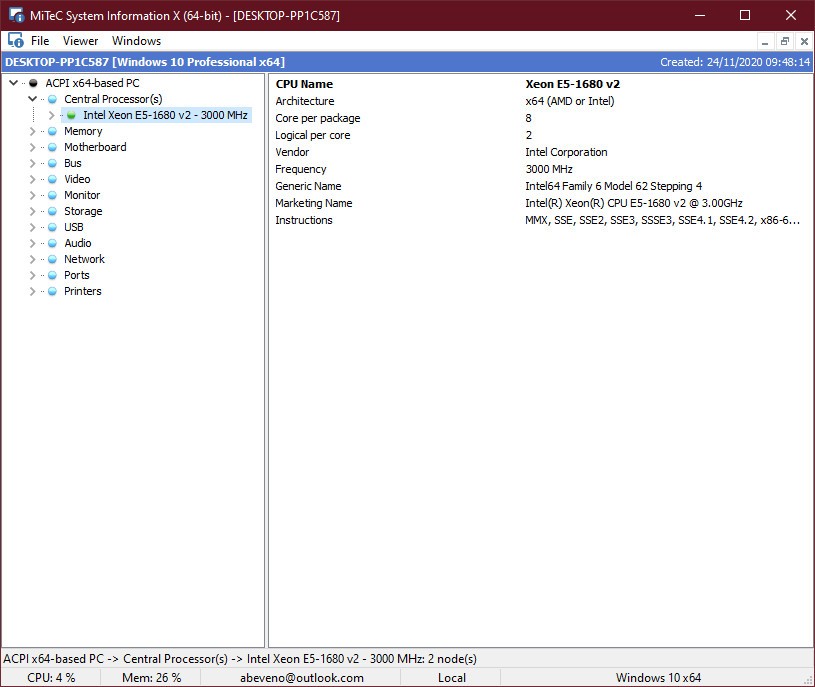
Task: Select Storage in the tree
Action: [83, 211]
